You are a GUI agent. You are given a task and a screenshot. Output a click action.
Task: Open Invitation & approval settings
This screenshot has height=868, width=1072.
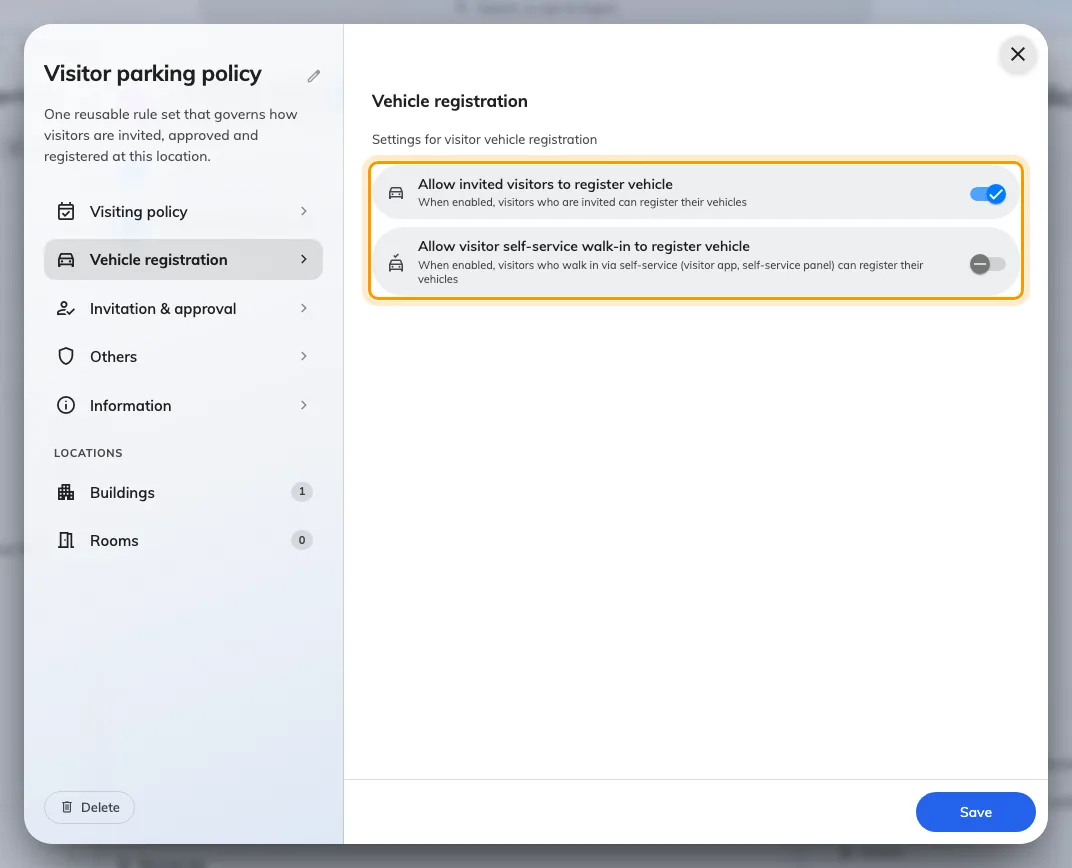click(x=183, y=308)
